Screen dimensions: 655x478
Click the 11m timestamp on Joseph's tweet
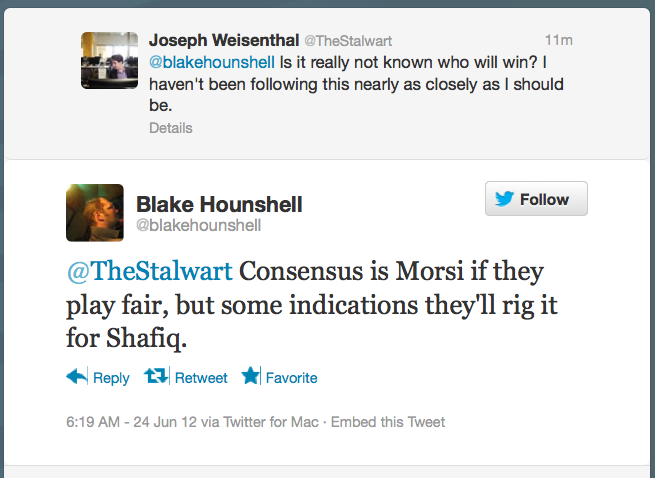pyautogui.click(x=559, y=41)
